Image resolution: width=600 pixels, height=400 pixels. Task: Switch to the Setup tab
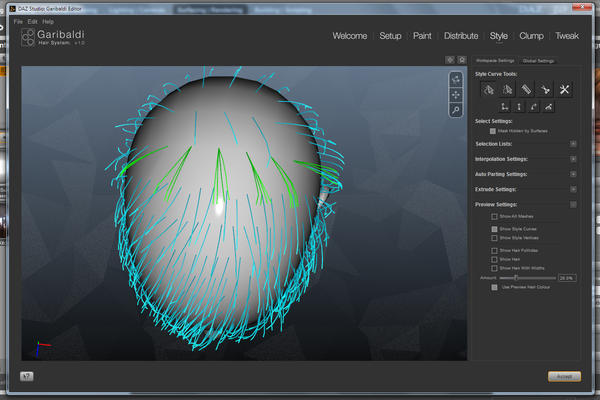pyautogui.click(x=390, y=36)
